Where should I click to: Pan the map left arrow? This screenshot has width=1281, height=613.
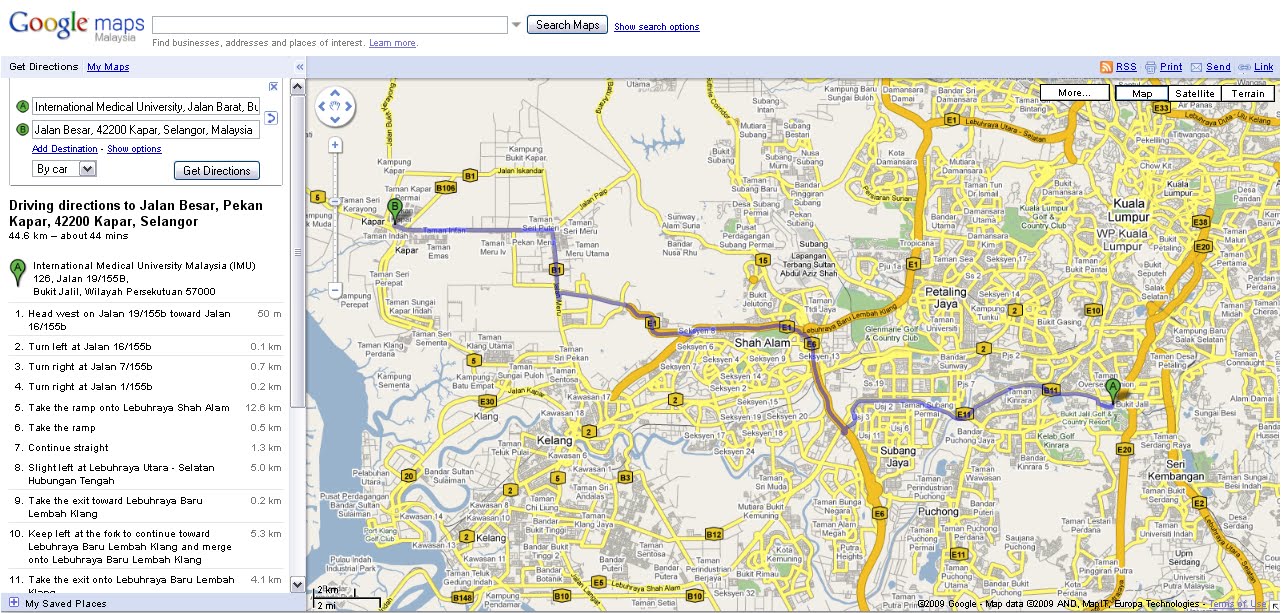click(x=323, y=106)
